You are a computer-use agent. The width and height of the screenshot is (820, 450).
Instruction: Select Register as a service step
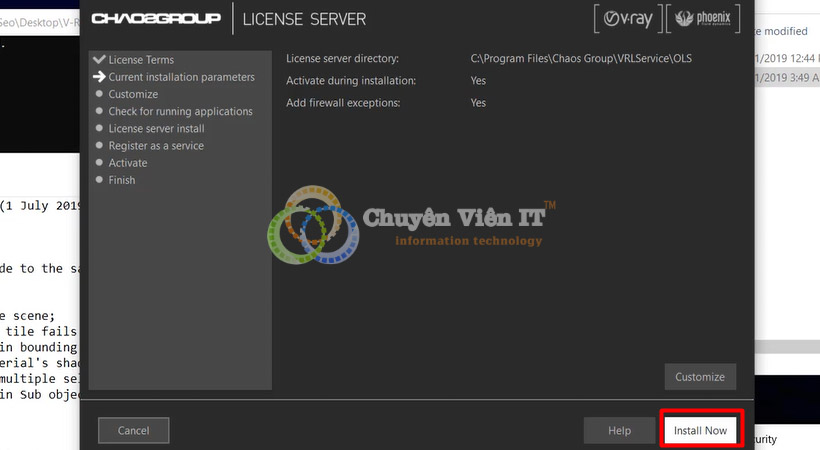coord(156,146)
